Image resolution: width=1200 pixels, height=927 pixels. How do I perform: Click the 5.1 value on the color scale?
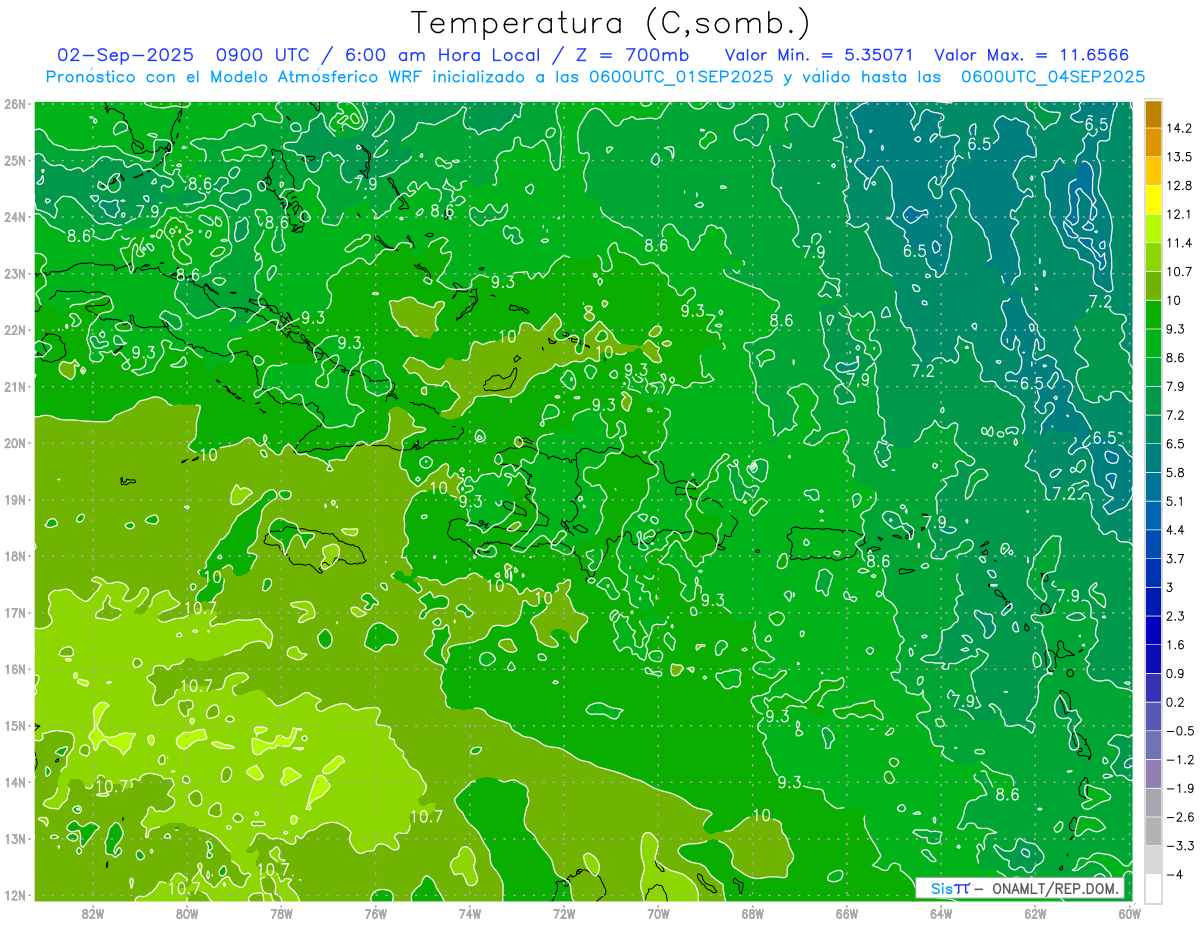1176,501
